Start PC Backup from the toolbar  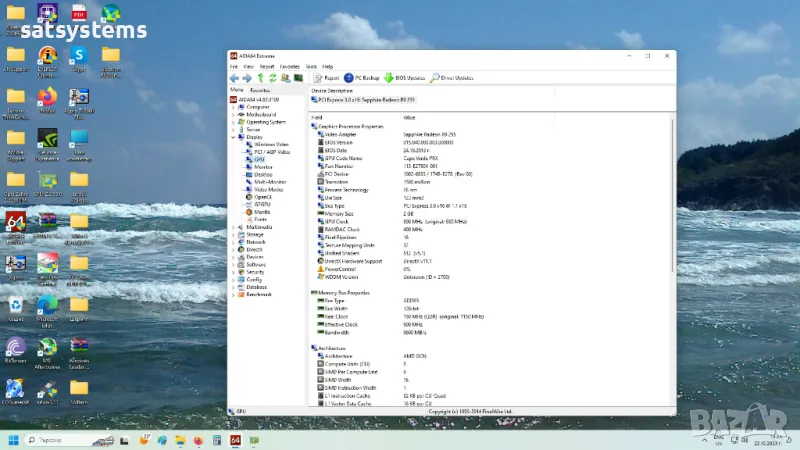362,77
